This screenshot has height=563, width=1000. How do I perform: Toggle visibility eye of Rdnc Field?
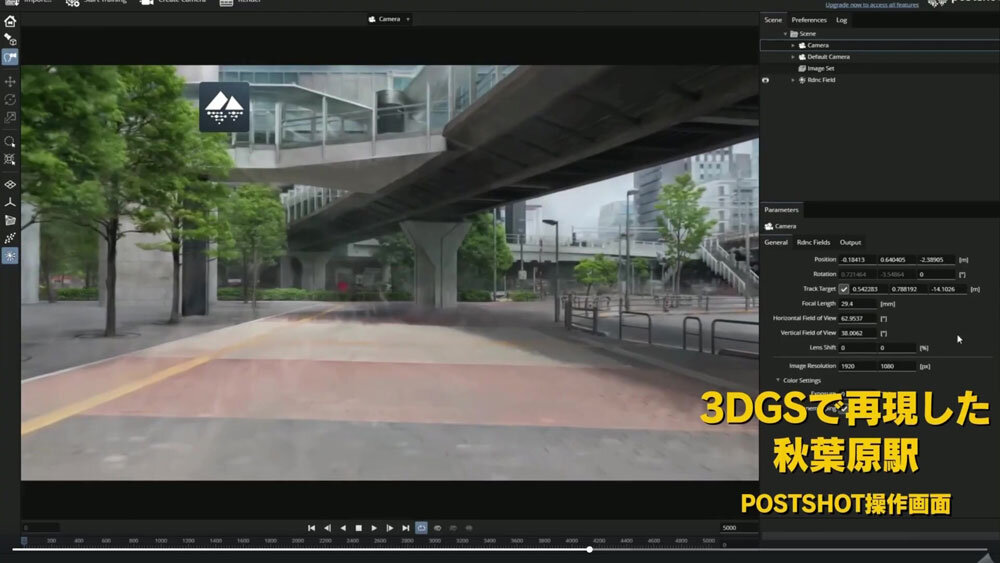[x=766, y=80]
